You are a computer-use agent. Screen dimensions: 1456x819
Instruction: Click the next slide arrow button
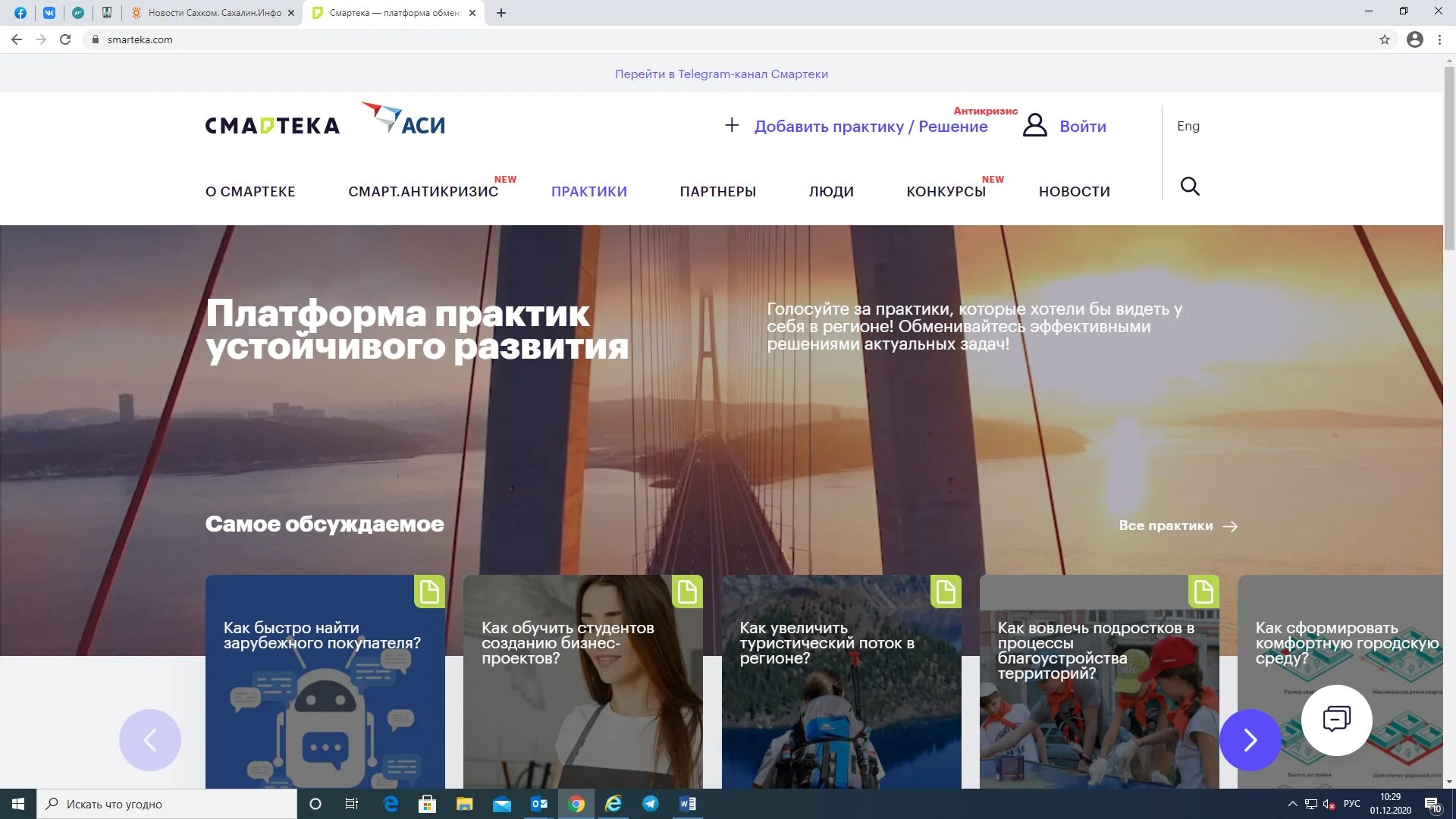pos(1250,739)
